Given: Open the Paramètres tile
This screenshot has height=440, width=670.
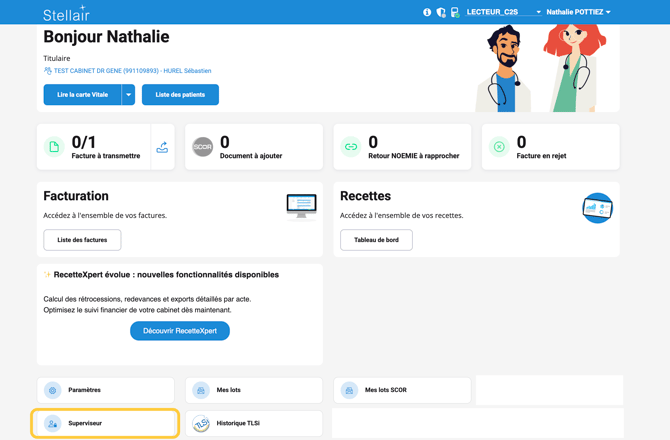Looking at the screenshot, I should 105,390.
